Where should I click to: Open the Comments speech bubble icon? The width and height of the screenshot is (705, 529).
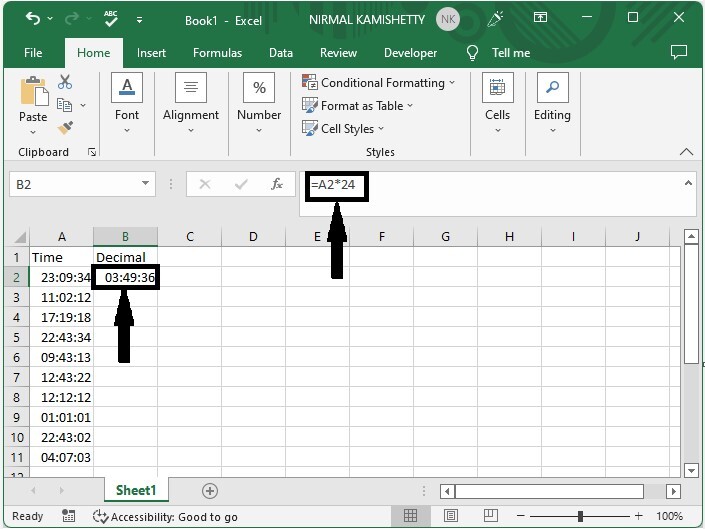click(x=678, y=52)
